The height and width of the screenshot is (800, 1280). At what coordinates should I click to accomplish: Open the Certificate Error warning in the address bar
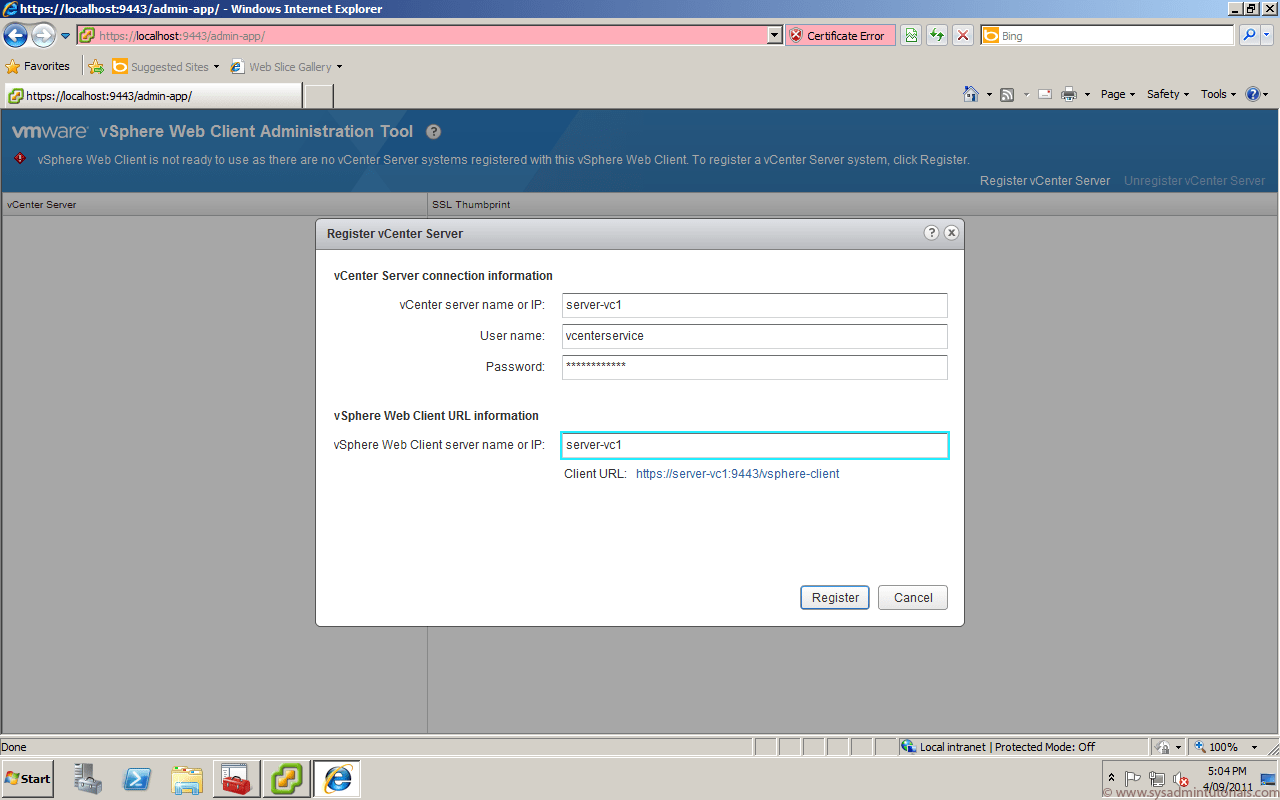[840, 35]
